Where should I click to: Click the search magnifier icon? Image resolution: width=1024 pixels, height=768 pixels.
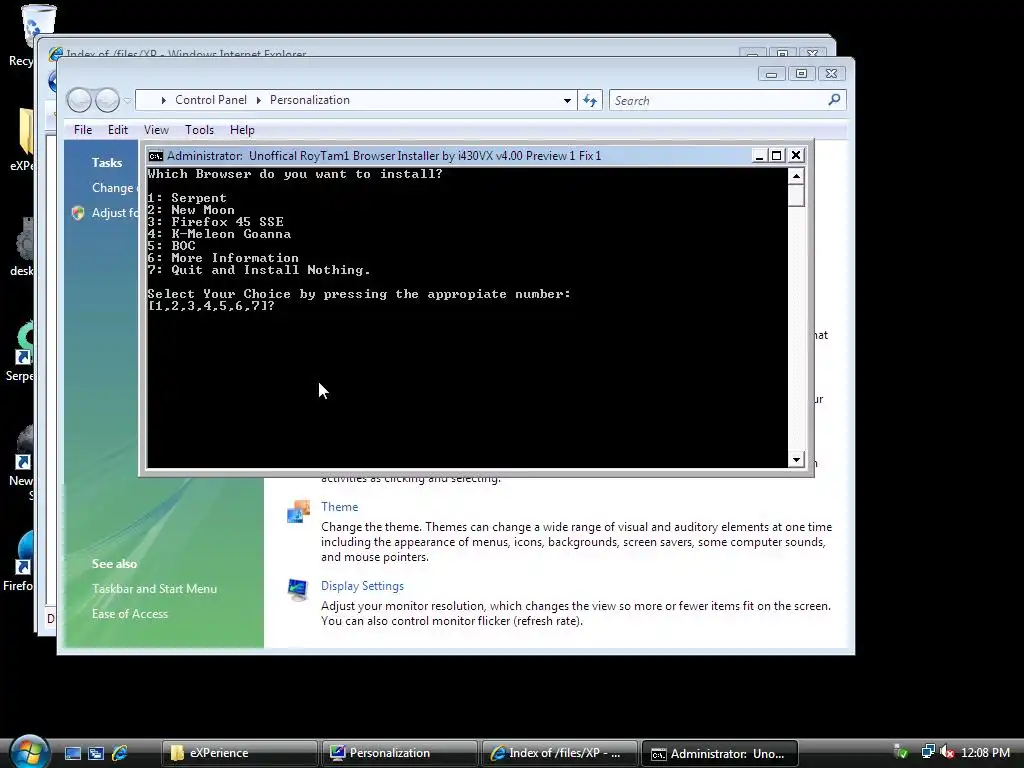pyautogui.click(x=834, y=100)
